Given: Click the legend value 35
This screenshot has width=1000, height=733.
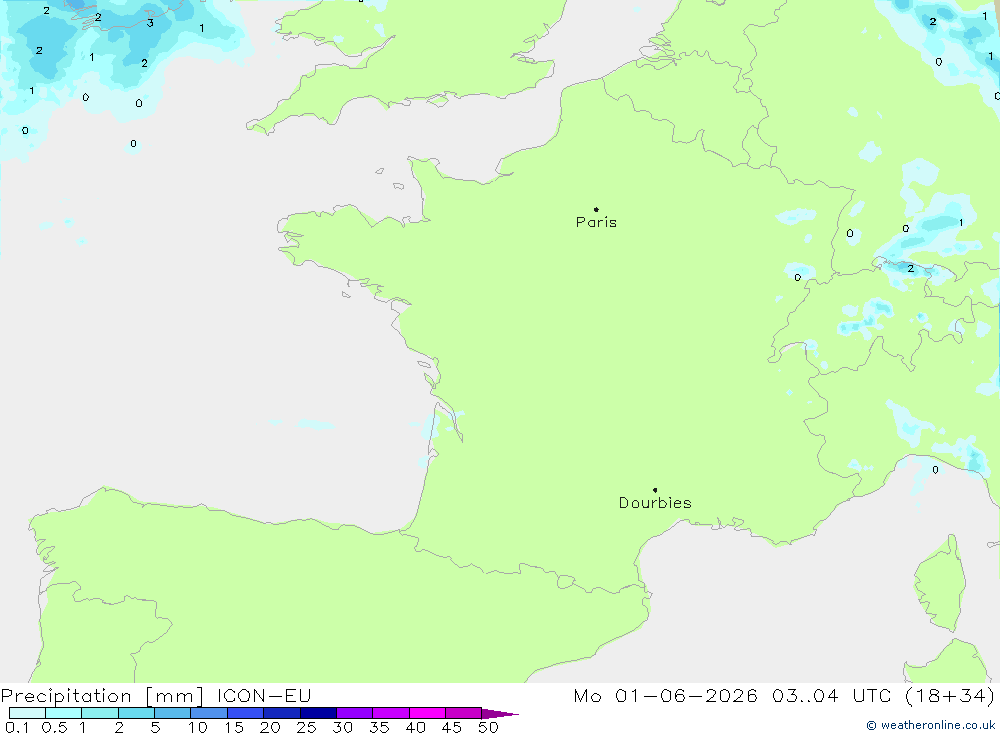Looking at the screenshot, I should [379, 727].
